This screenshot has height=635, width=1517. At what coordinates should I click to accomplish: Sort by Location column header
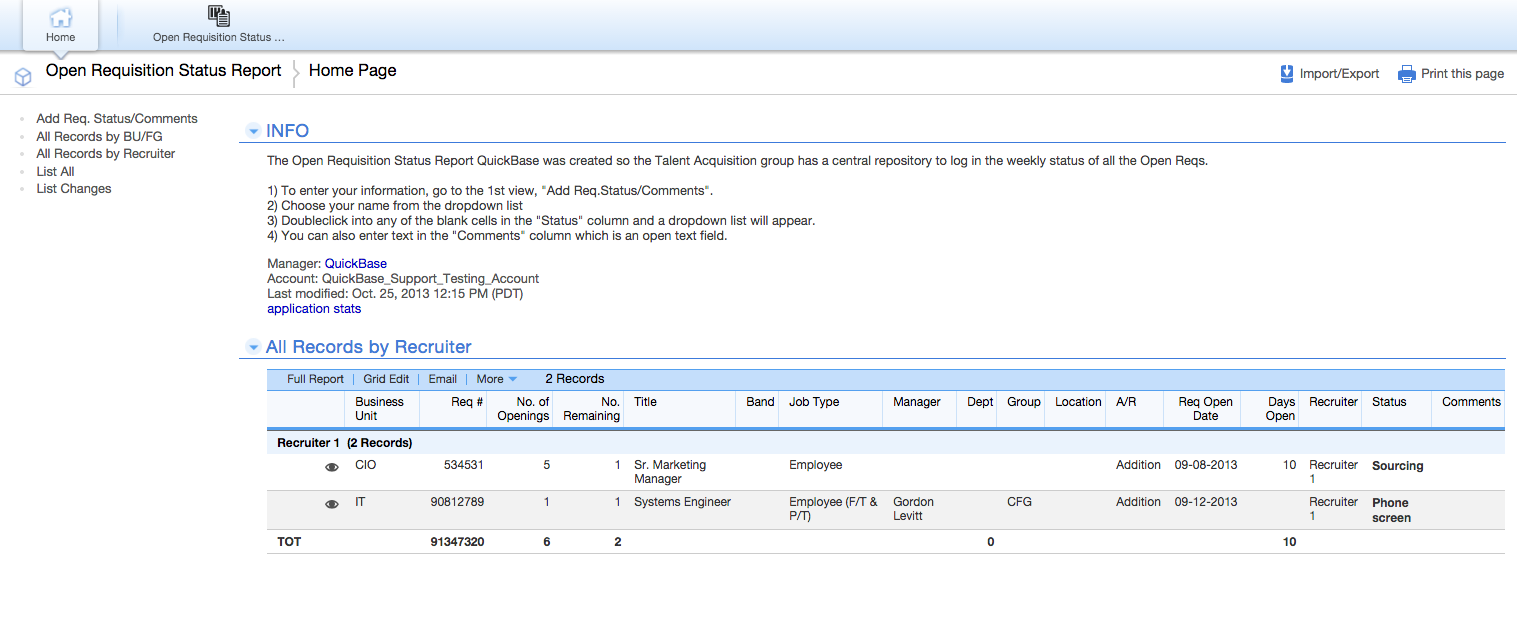tap(1078, 402)
